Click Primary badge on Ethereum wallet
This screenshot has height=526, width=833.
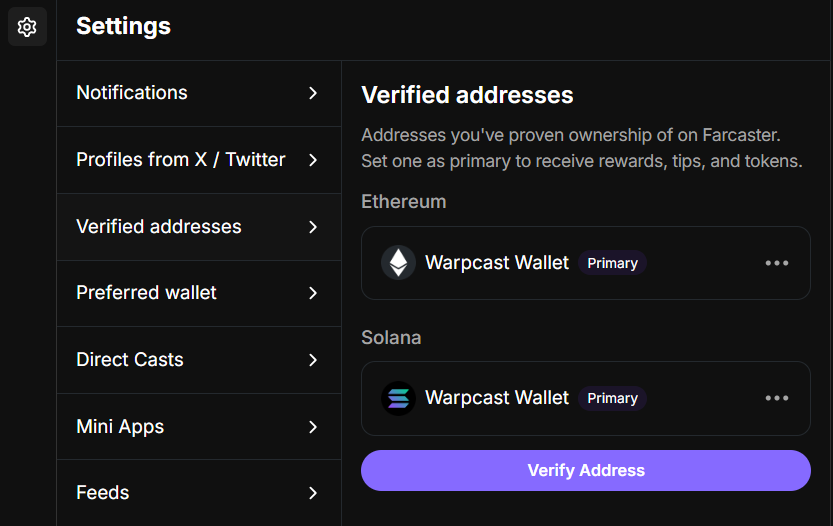[x=612, y=263]
